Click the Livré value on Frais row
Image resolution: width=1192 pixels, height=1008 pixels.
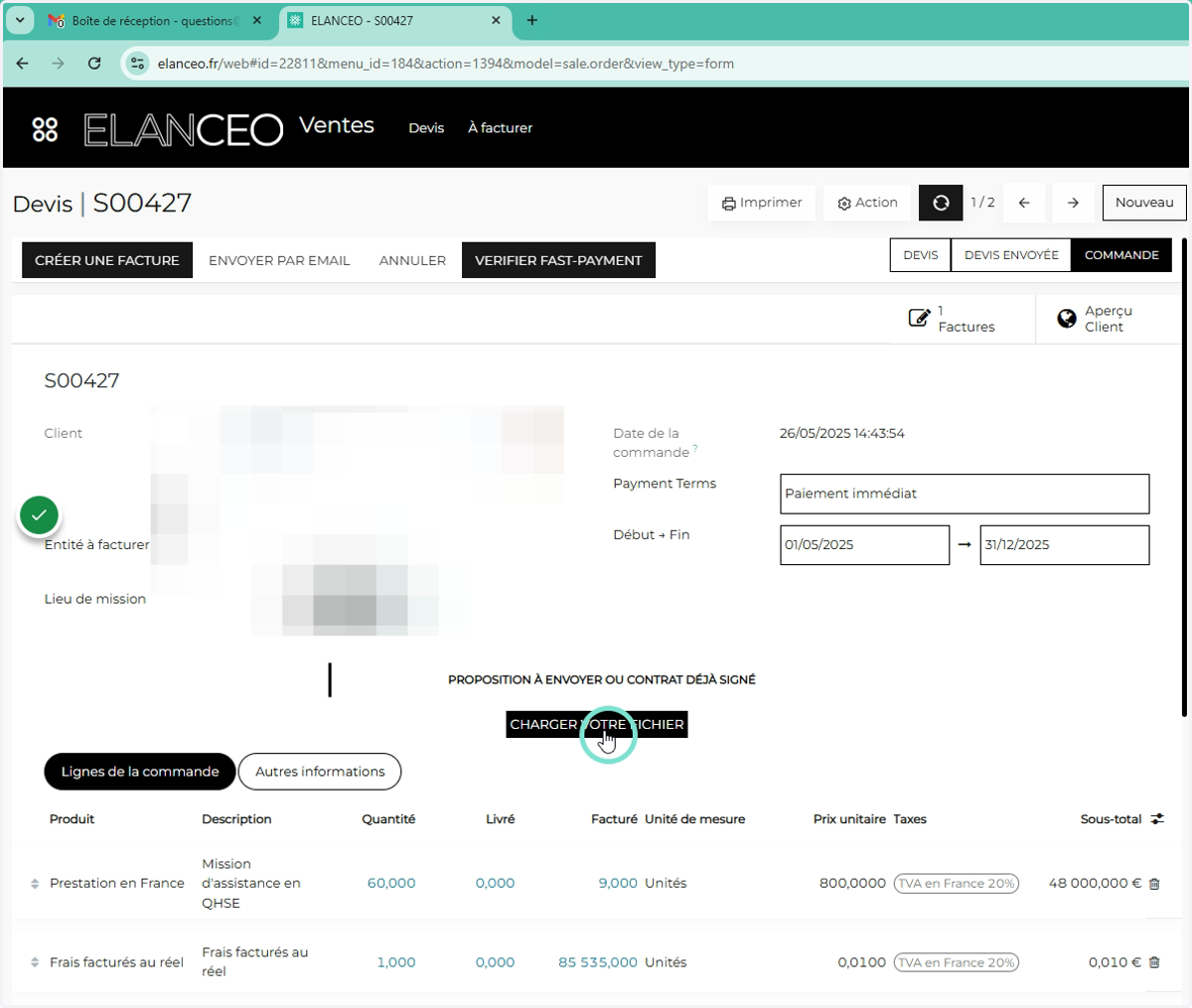pos(495,962)
